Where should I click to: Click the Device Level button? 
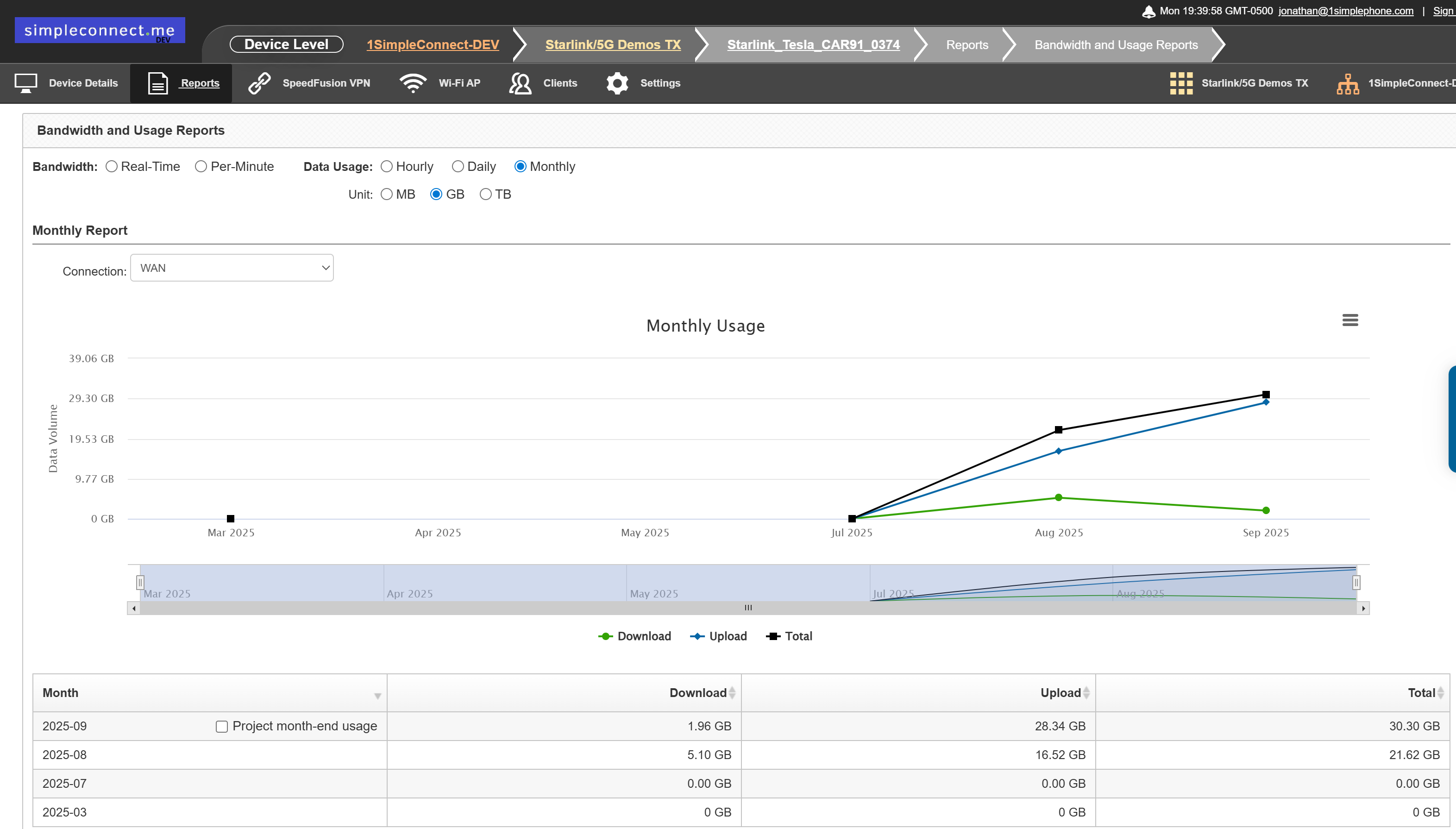[286, 44]
